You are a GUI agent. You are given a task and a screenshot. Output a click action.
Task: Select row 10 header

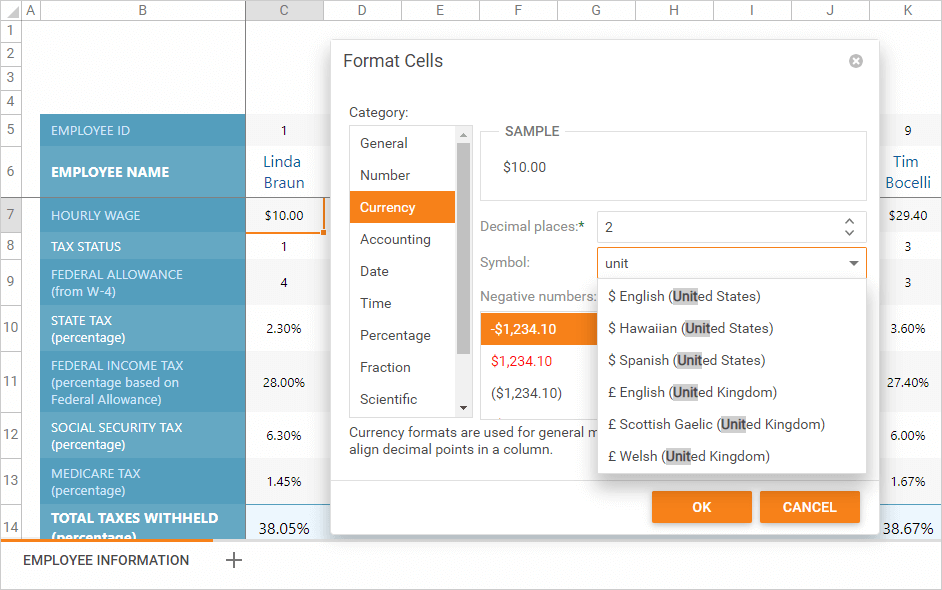coord(10,327)
